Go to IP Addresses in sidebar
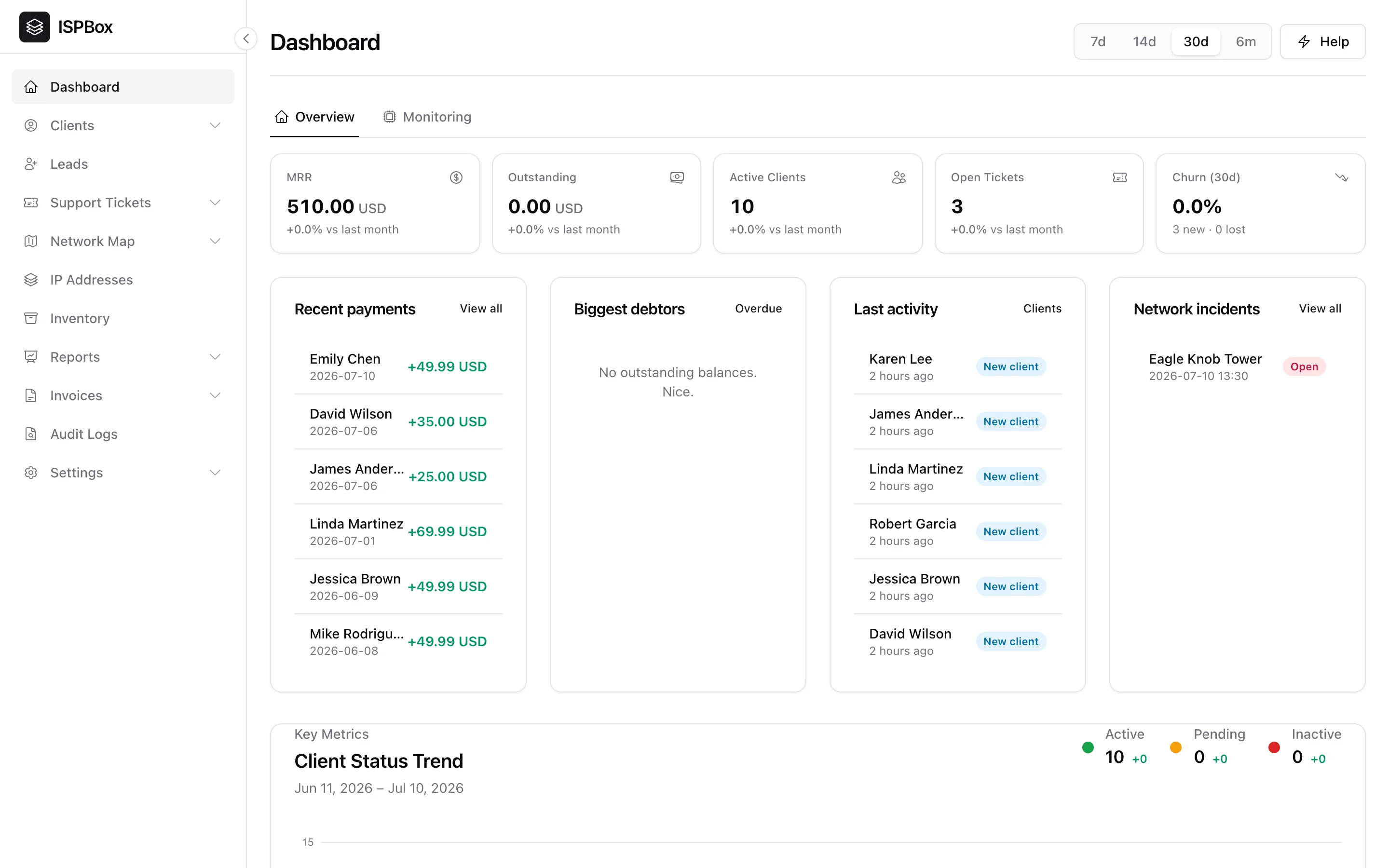 pyautogui.click(x=123, y=280)
